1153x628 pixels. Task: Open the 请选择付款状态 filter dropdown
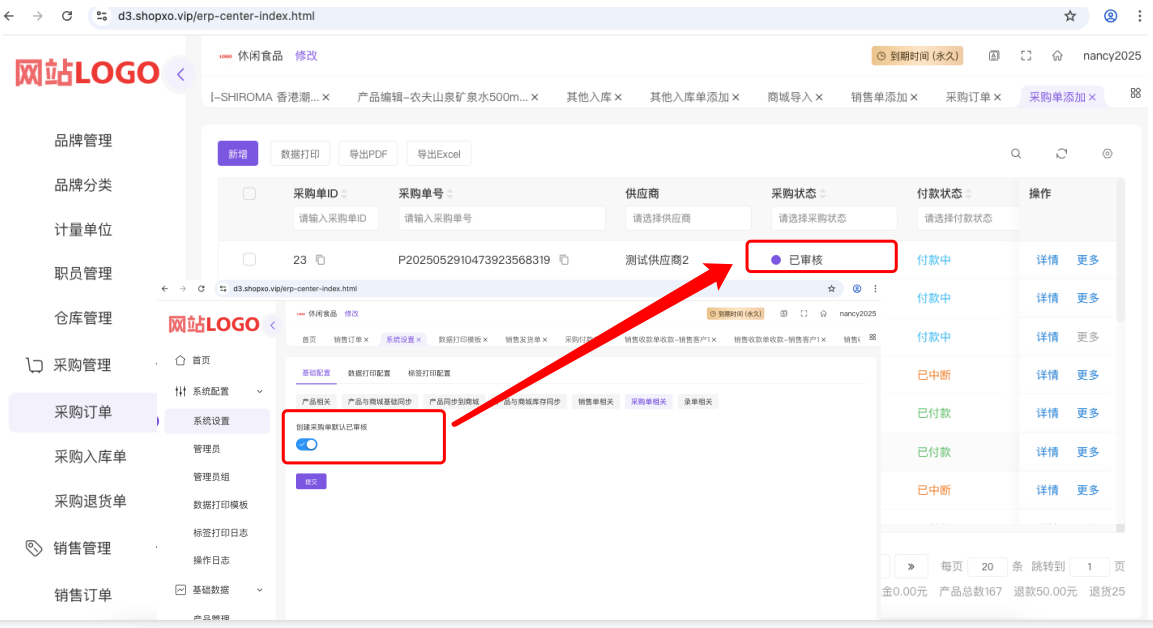[968, 218]
